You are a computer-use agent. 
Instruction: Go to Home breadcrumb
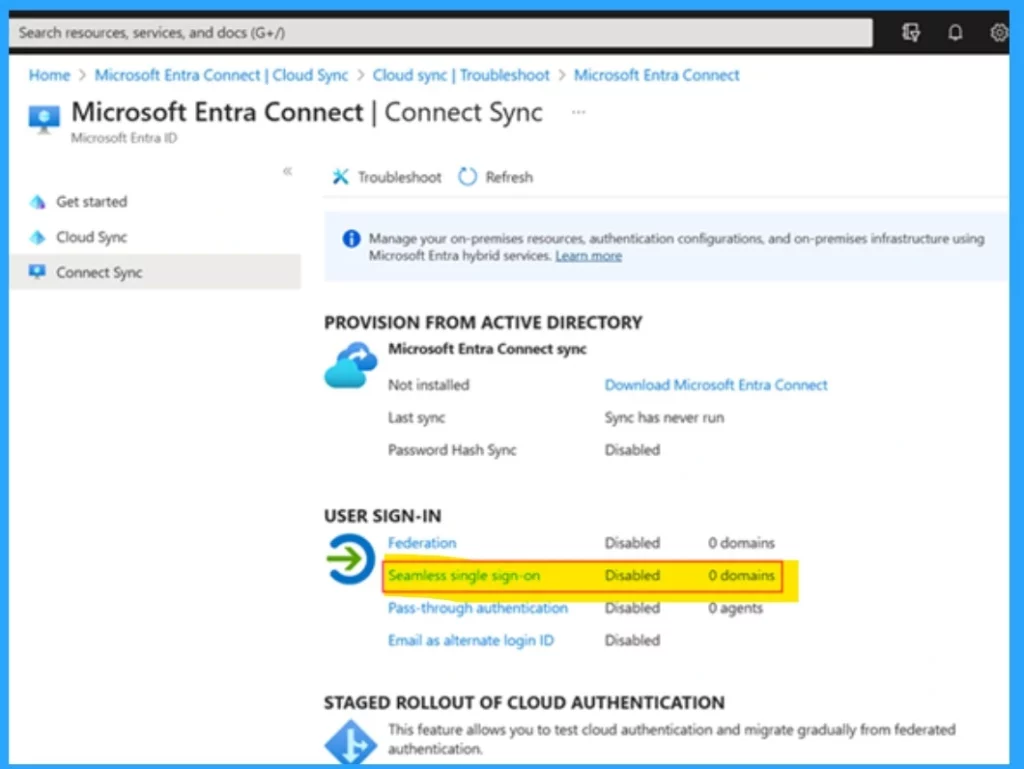point(50,75)
